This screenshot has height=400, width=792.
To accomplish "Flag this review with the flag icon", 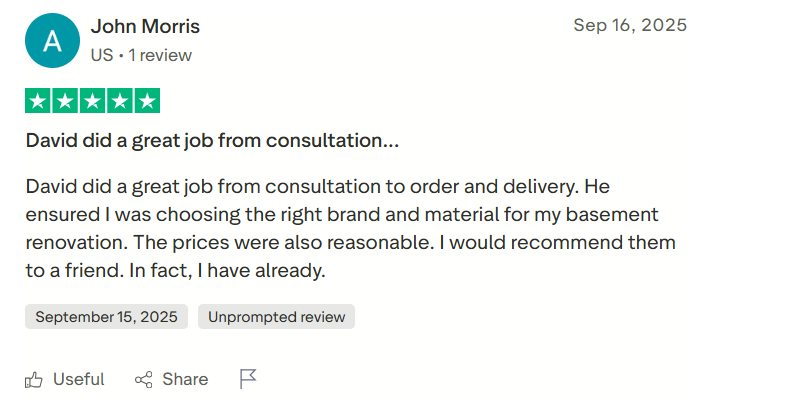I will tap(249, 379).
